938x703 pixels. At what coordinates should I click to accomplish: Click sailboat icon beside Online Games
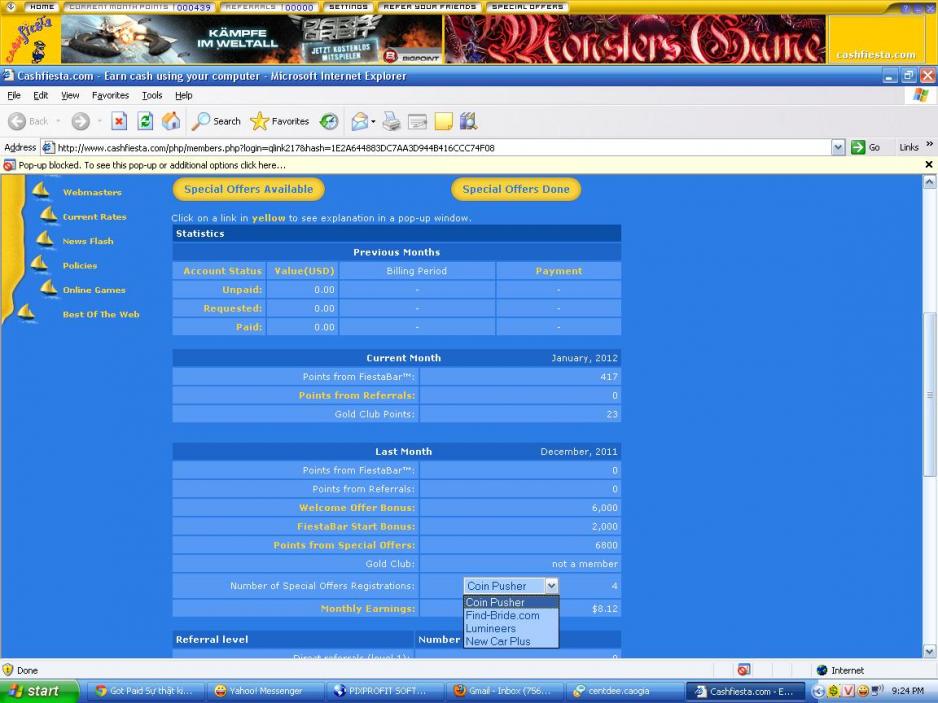point(49,288)
